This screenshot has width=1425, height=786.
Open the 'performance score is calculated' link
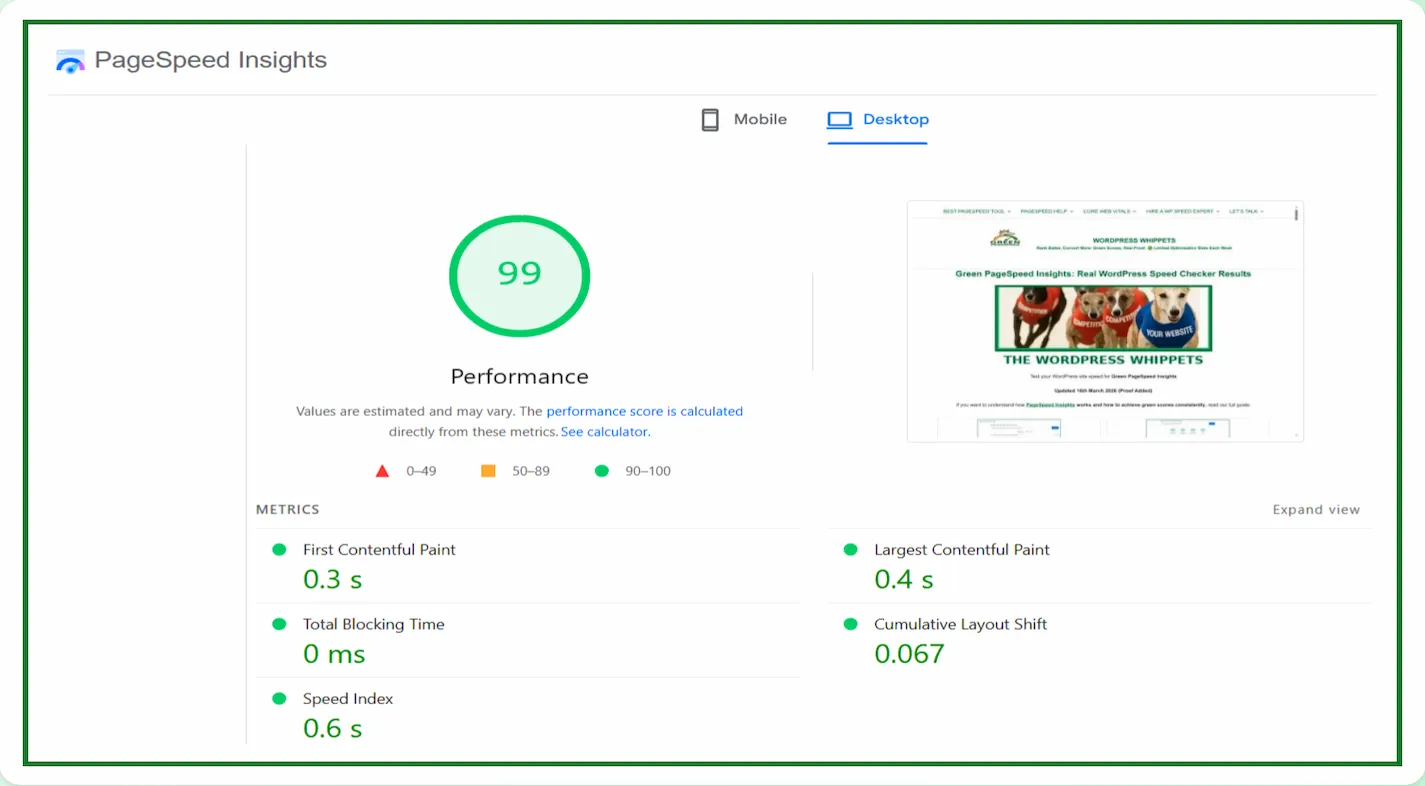click(644, 411)
